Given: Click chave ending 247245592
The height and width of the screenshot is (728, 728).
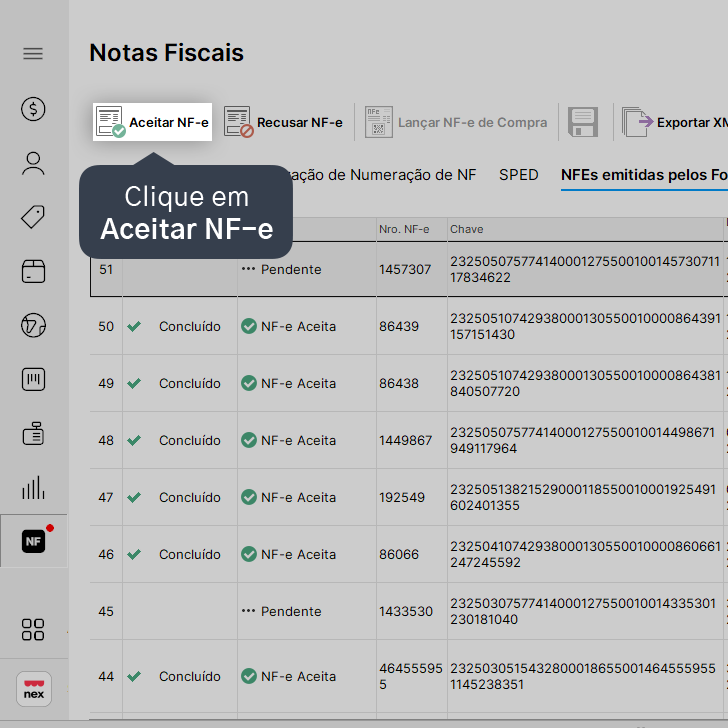Looking at the screenshot, I should click(585, 554).
